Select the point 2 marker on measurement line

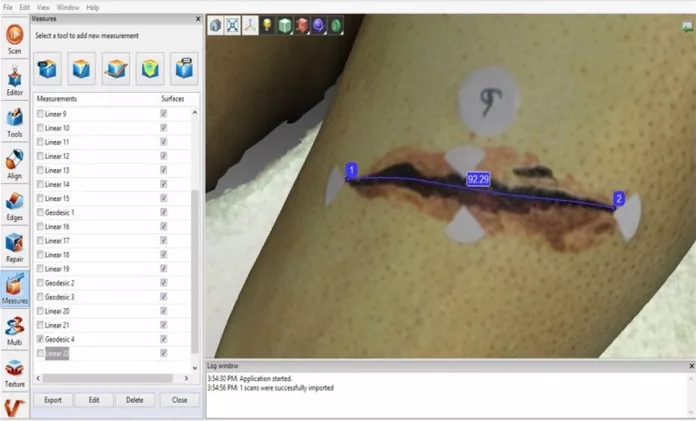click(x=619, y=199)
